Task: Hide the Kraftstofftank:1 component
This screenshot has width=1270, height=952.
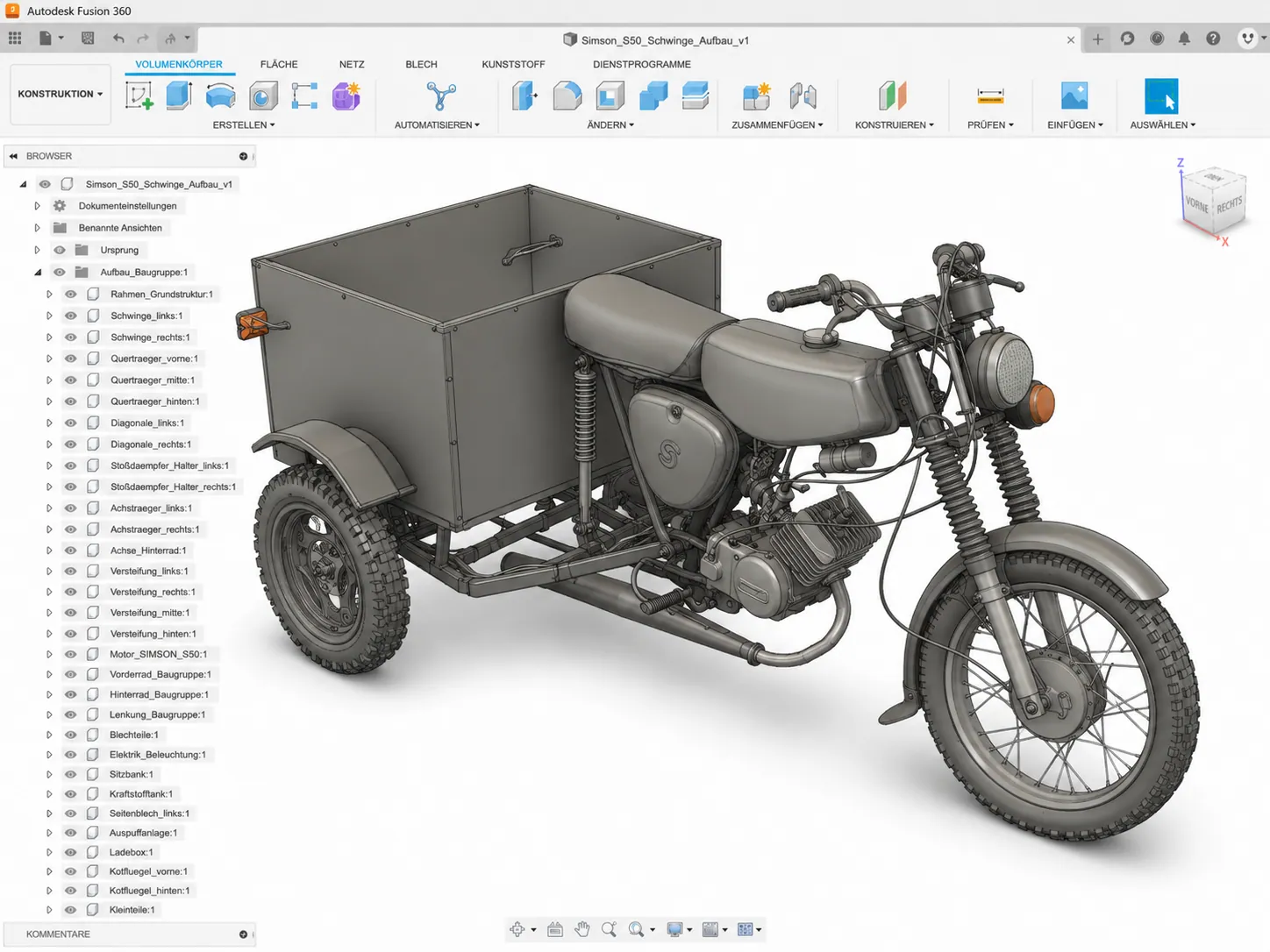Action: click(x=71, y=794)
